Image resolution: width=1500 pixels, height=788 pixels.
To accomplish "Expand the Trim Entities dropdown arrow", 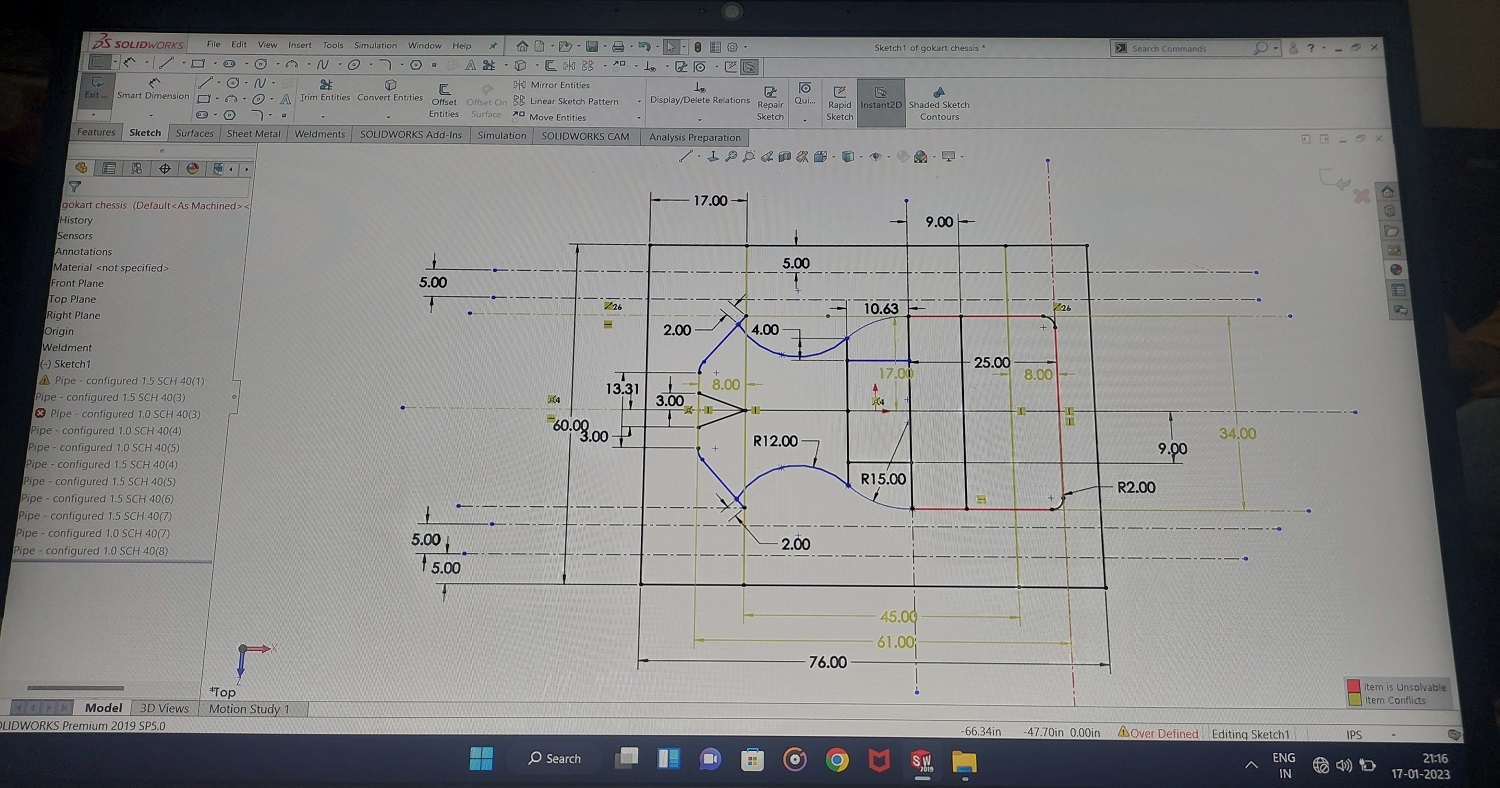I will click(325, 116).
